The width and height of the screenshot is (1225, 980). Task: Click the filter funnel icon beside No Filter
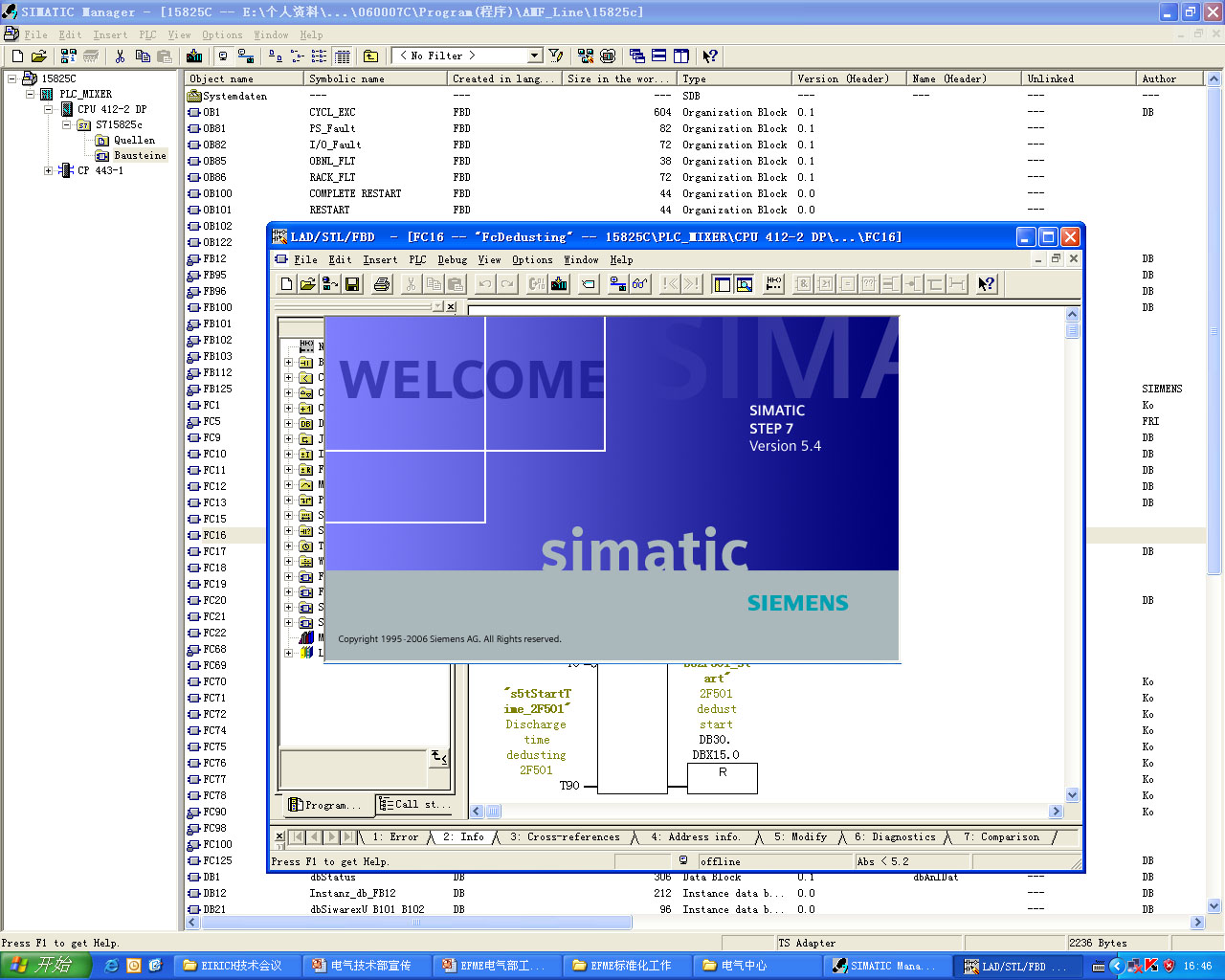pos(556,56)
